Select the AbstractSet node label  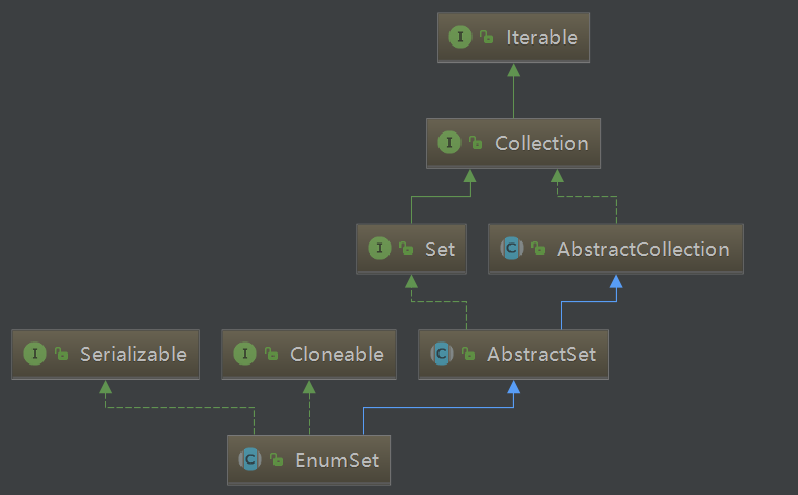click(x=541, y=354)
